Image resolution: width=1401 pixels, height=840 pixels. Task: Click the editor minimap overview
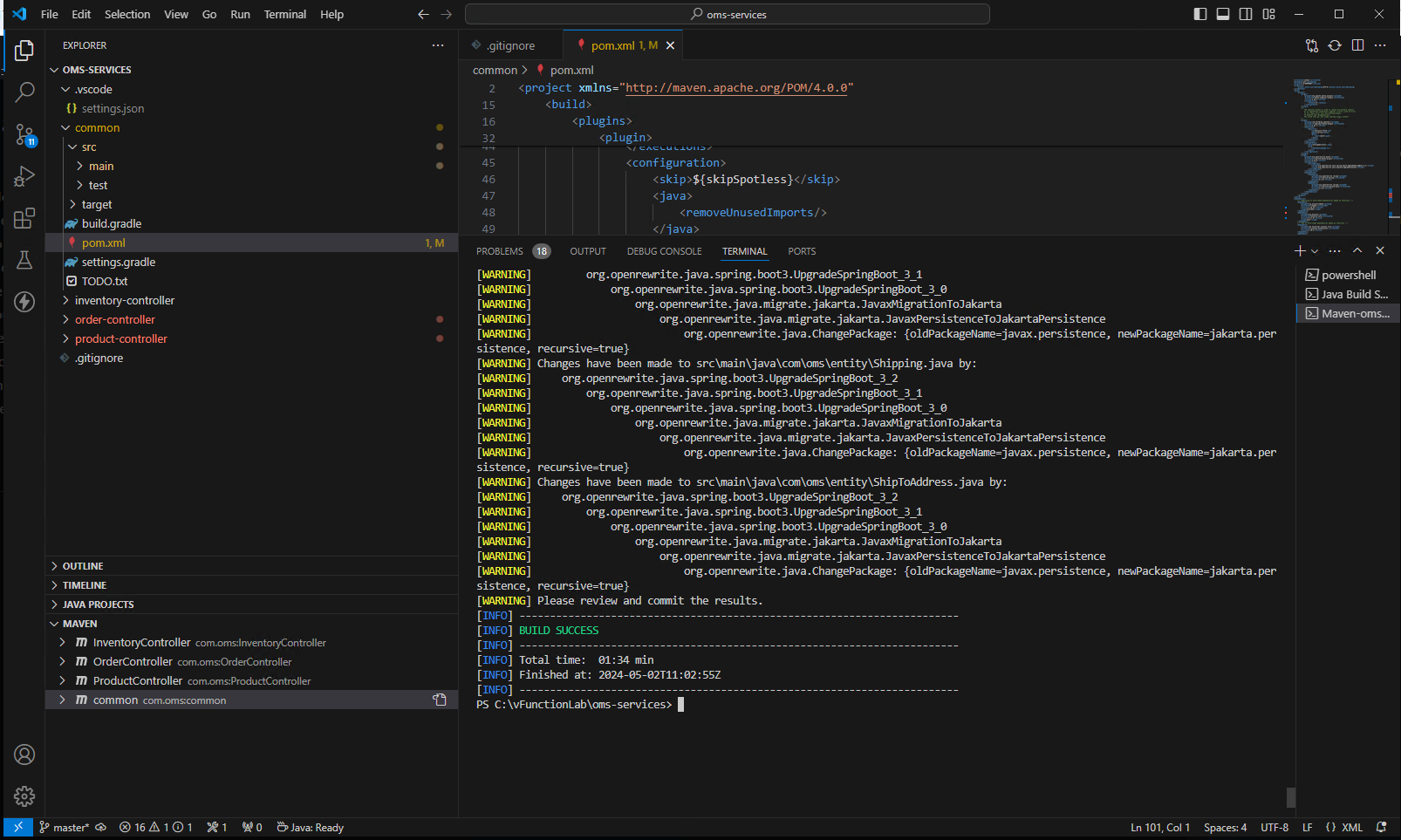pyautogui.click(x=1336, y=155)
